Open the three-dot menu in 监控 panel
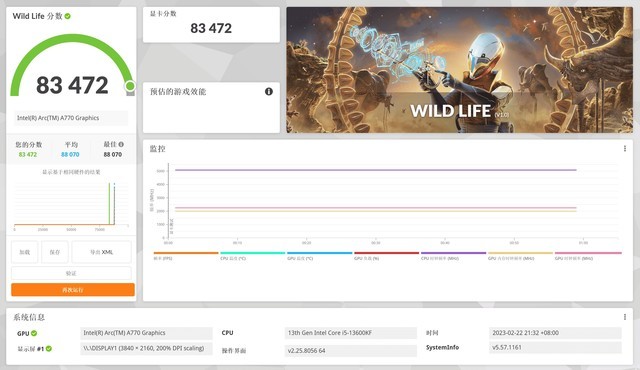 tap(625, 148)
